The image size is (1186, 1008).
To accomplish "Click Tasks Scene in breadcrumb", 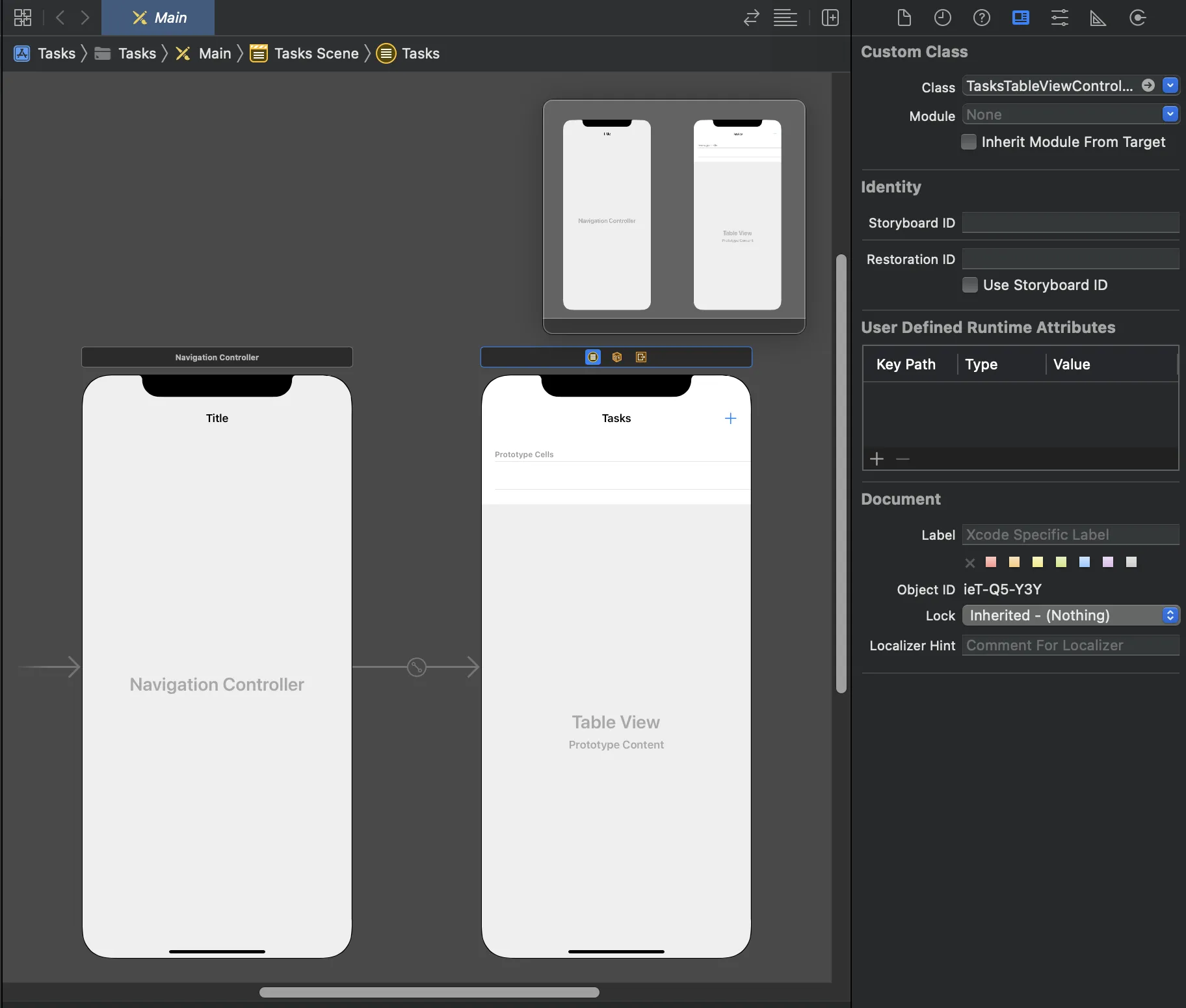I will 304,53.
